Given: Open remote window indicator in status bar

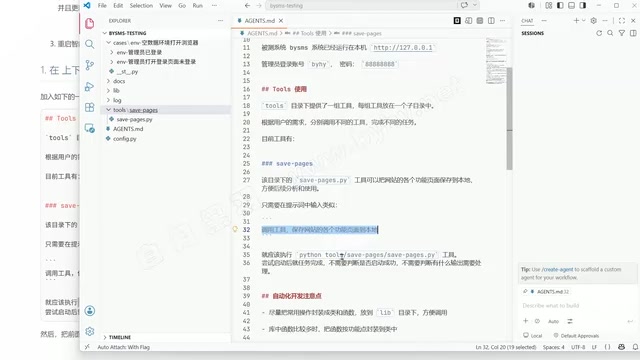Looking at the screenshot, I should point(87,347).
